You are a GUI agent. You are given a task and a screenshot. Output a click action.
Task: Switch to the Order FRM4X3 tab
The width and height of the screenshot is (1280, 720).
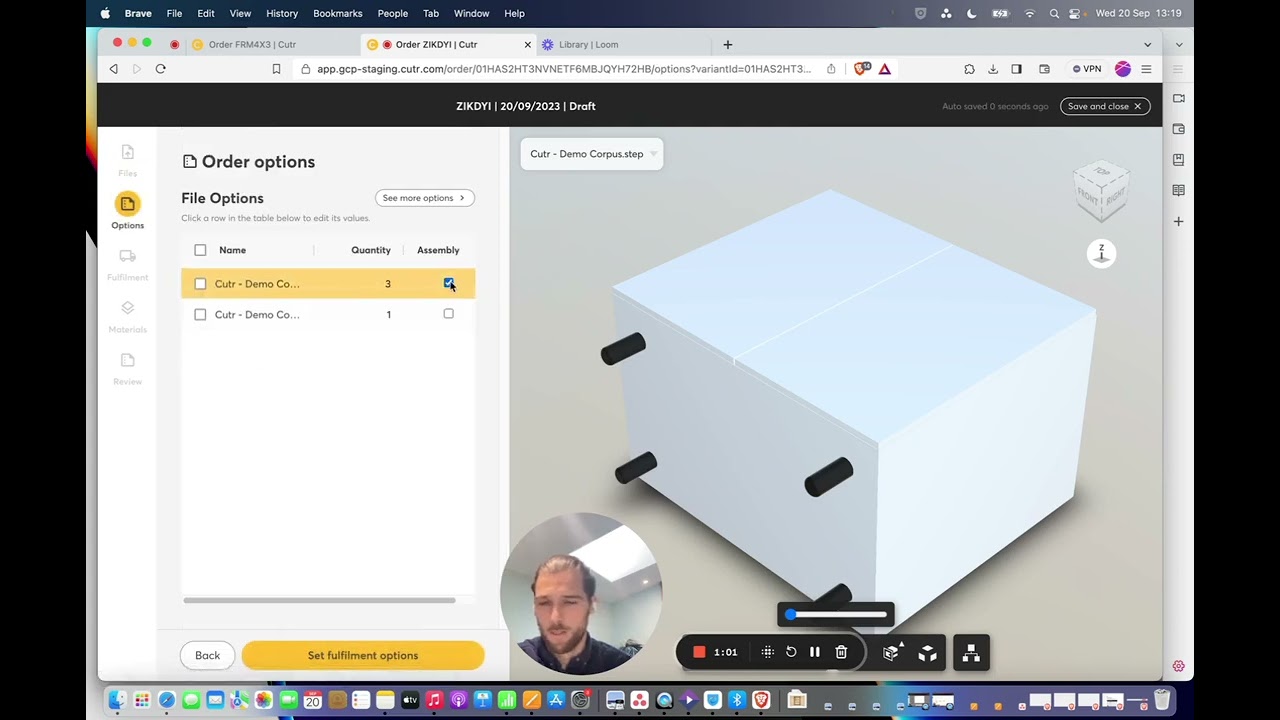(x=252, y=44)
